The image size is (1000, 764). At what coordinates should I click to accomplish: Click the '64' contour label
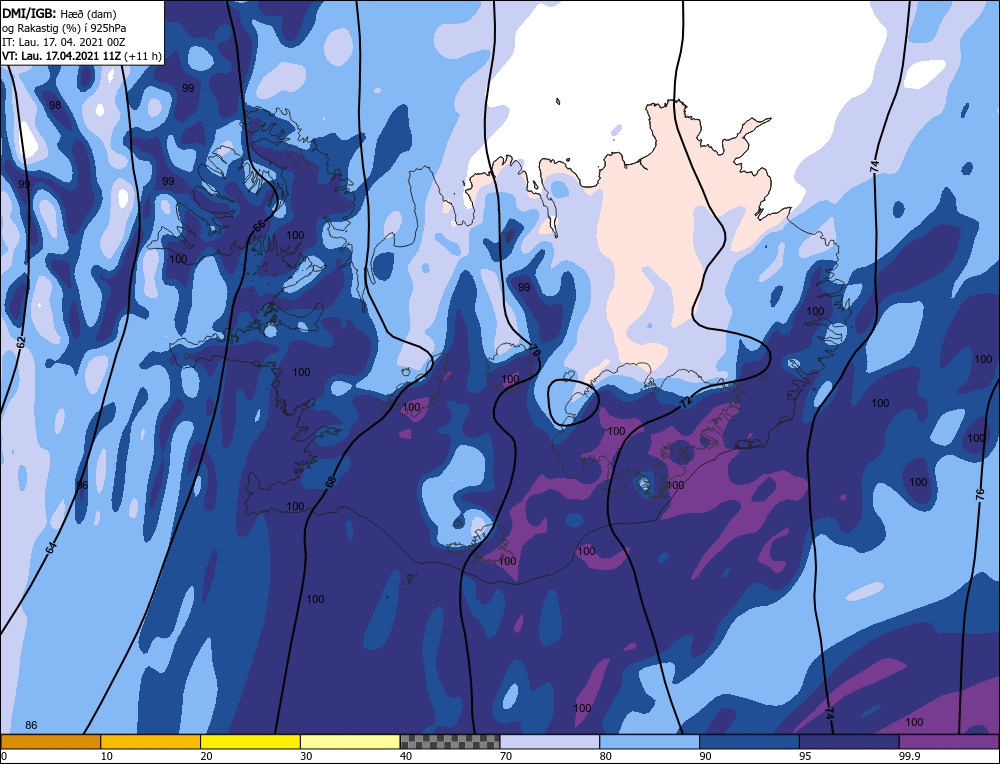(x=51, y=547)
